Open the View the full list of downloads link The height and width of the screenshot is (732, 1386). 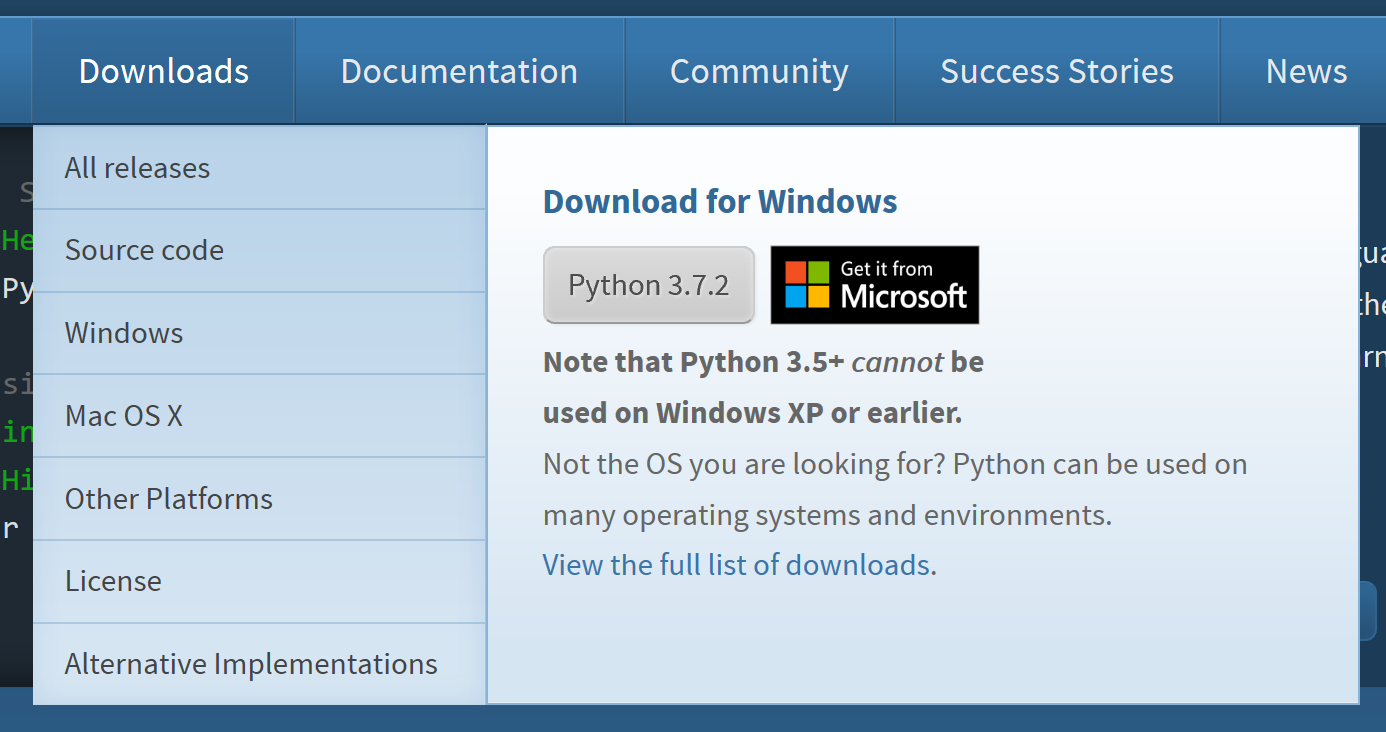coord(737,565)
